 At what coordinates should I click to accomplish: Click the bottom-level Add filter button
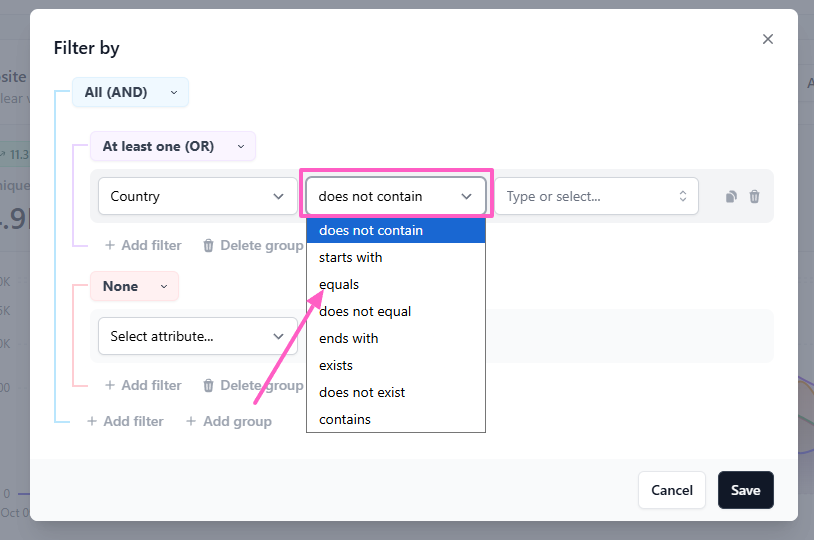click(x=125, y=421)
